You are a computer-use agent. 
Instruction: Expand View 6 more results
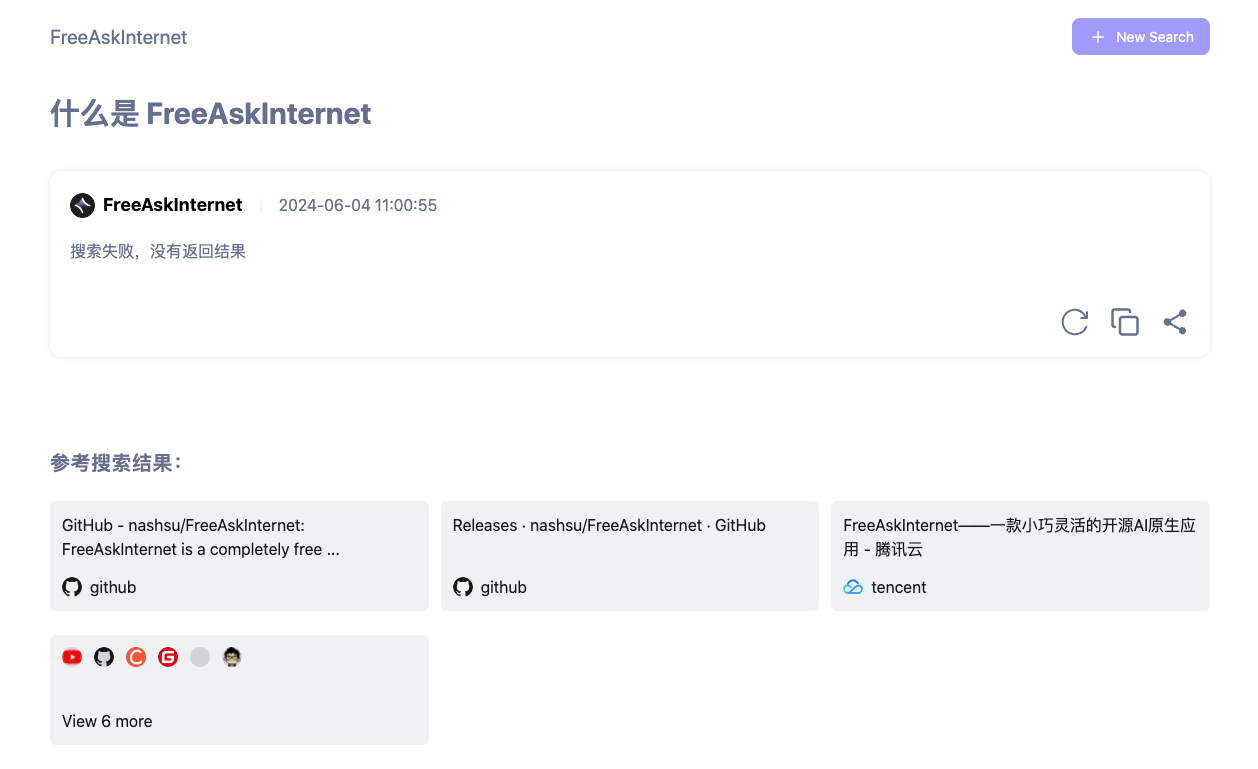(239, 690)
